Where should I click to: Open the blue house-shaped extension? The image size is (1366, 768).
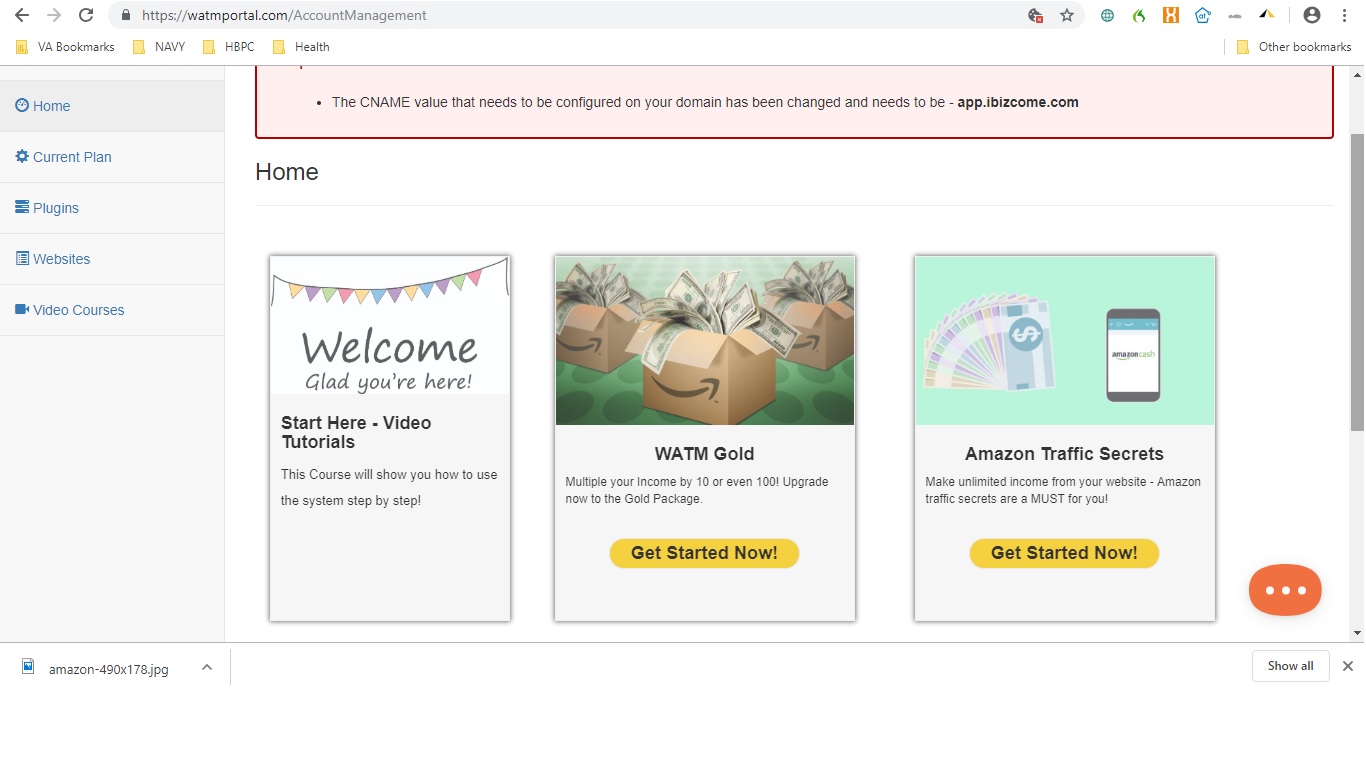coord(1203,15)
